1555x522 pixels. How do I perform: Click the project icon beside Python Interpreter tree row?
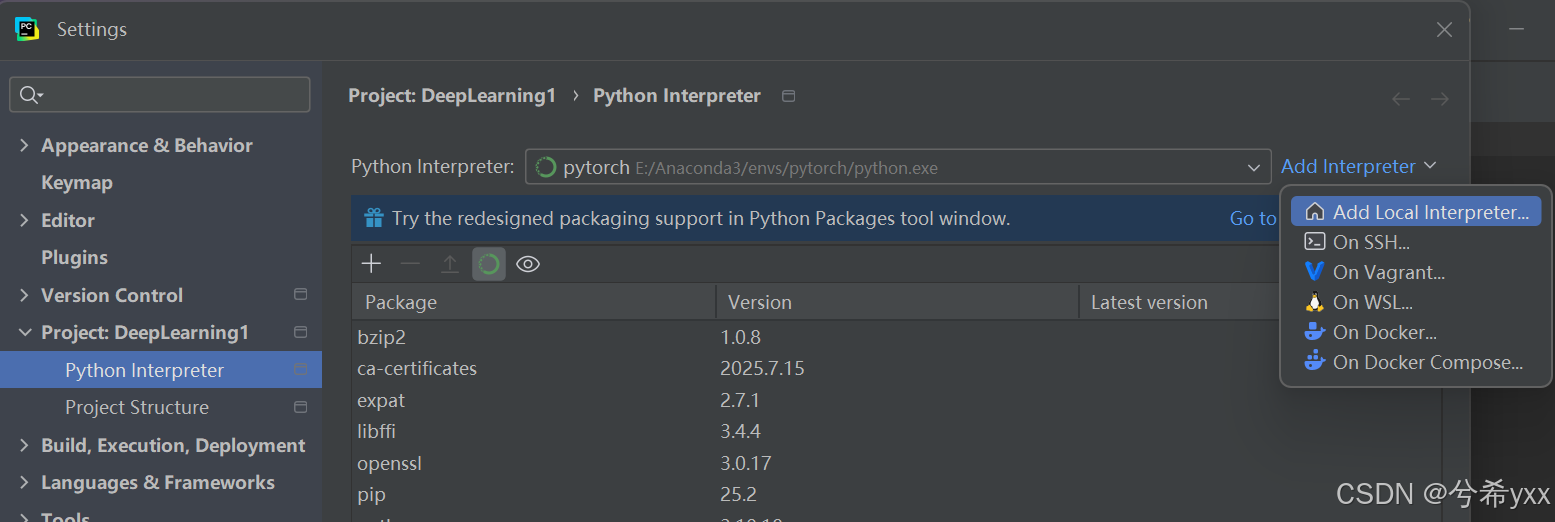pos(300,370)
